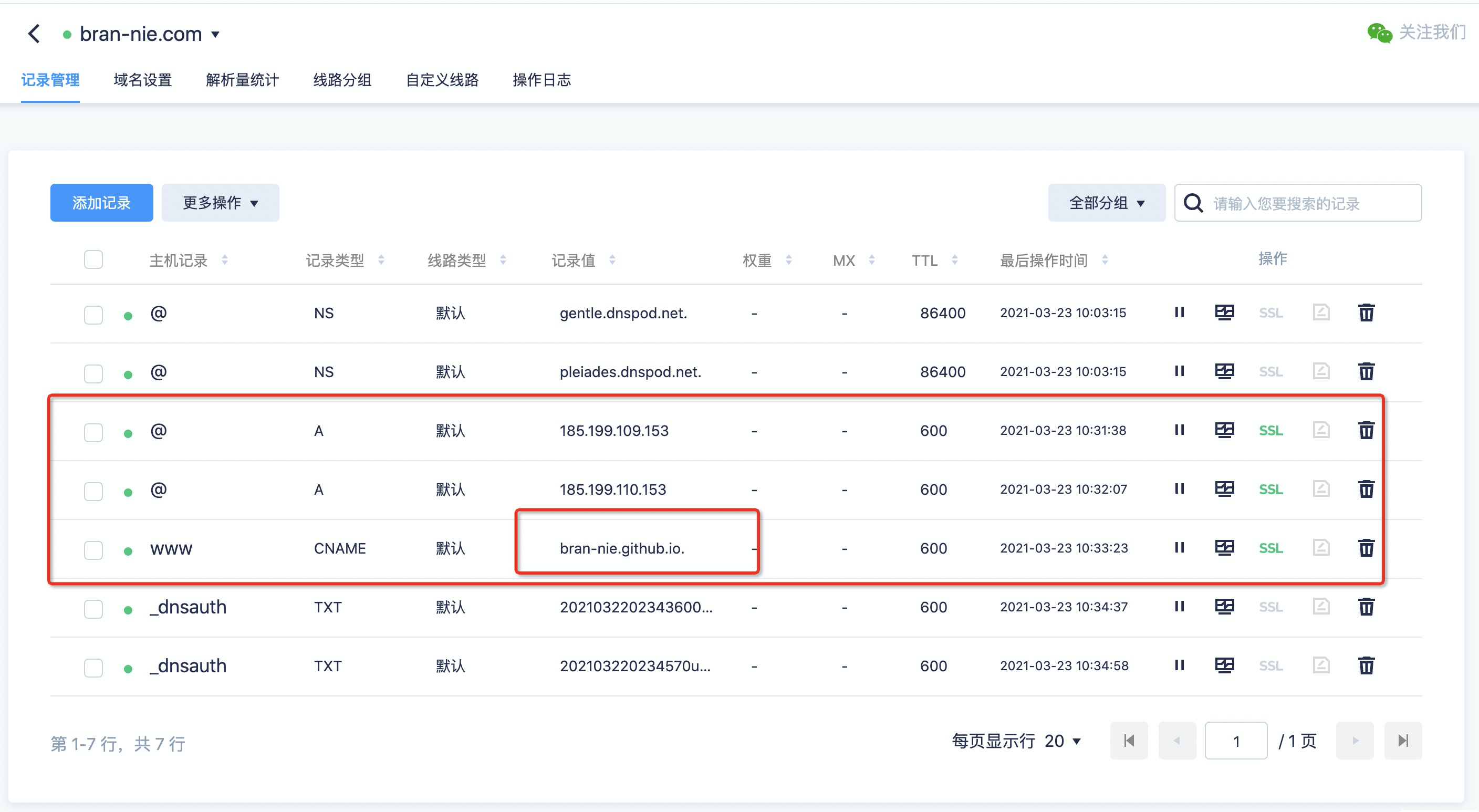Switch to the 域名设置 tab
The image size is (1479, 812).
(142, 80)
